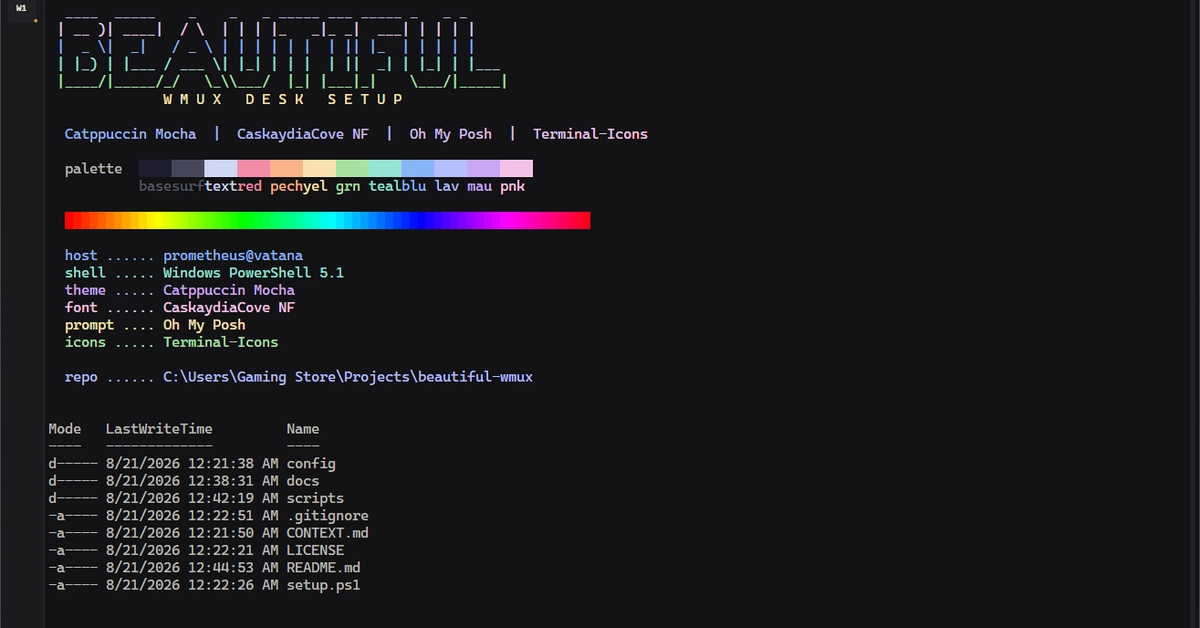Screen dimensions: 1200x628
Task: Pick the green (grn) palette swatch
Action: point(352,168)
